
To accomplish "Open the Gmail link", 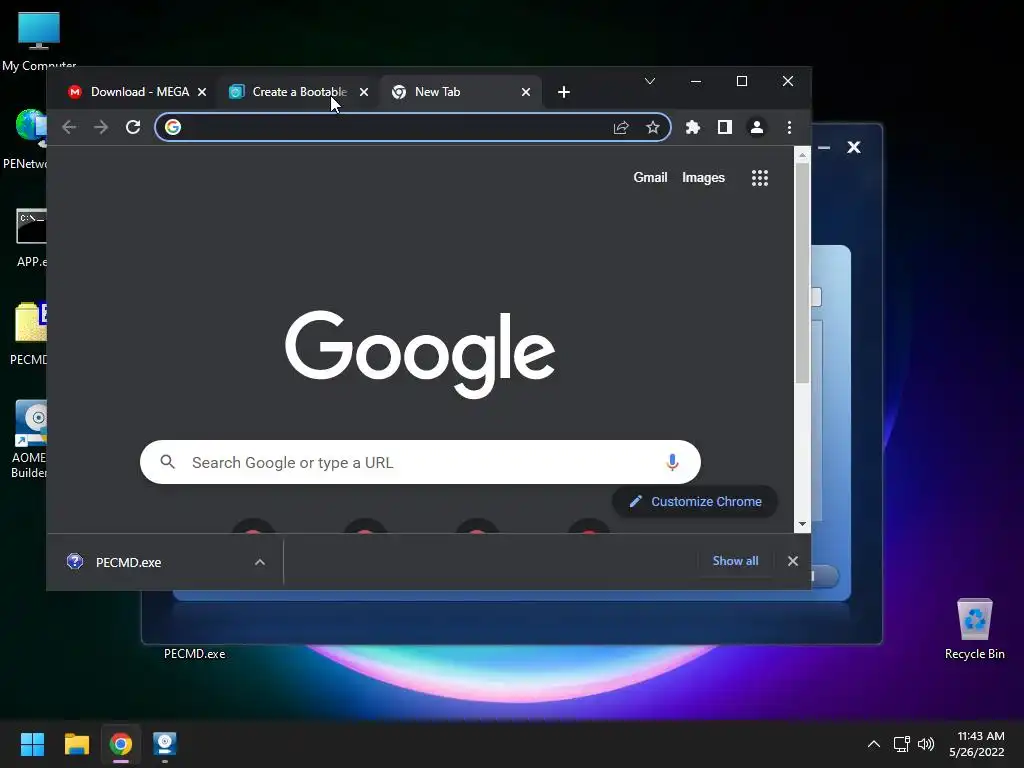I will (650, 178).
